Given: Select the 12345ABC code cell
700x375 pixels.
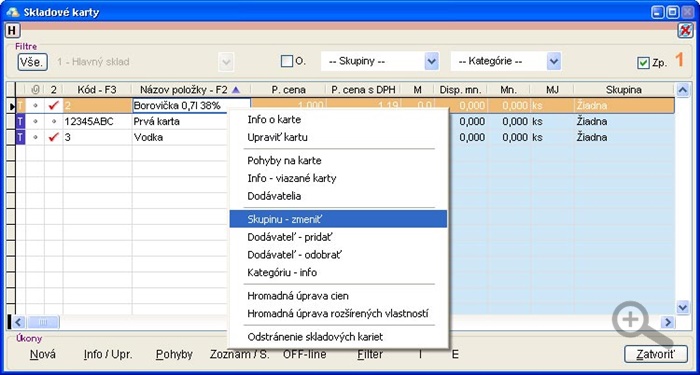Looking at the screenshot, I should coord(97,121).
